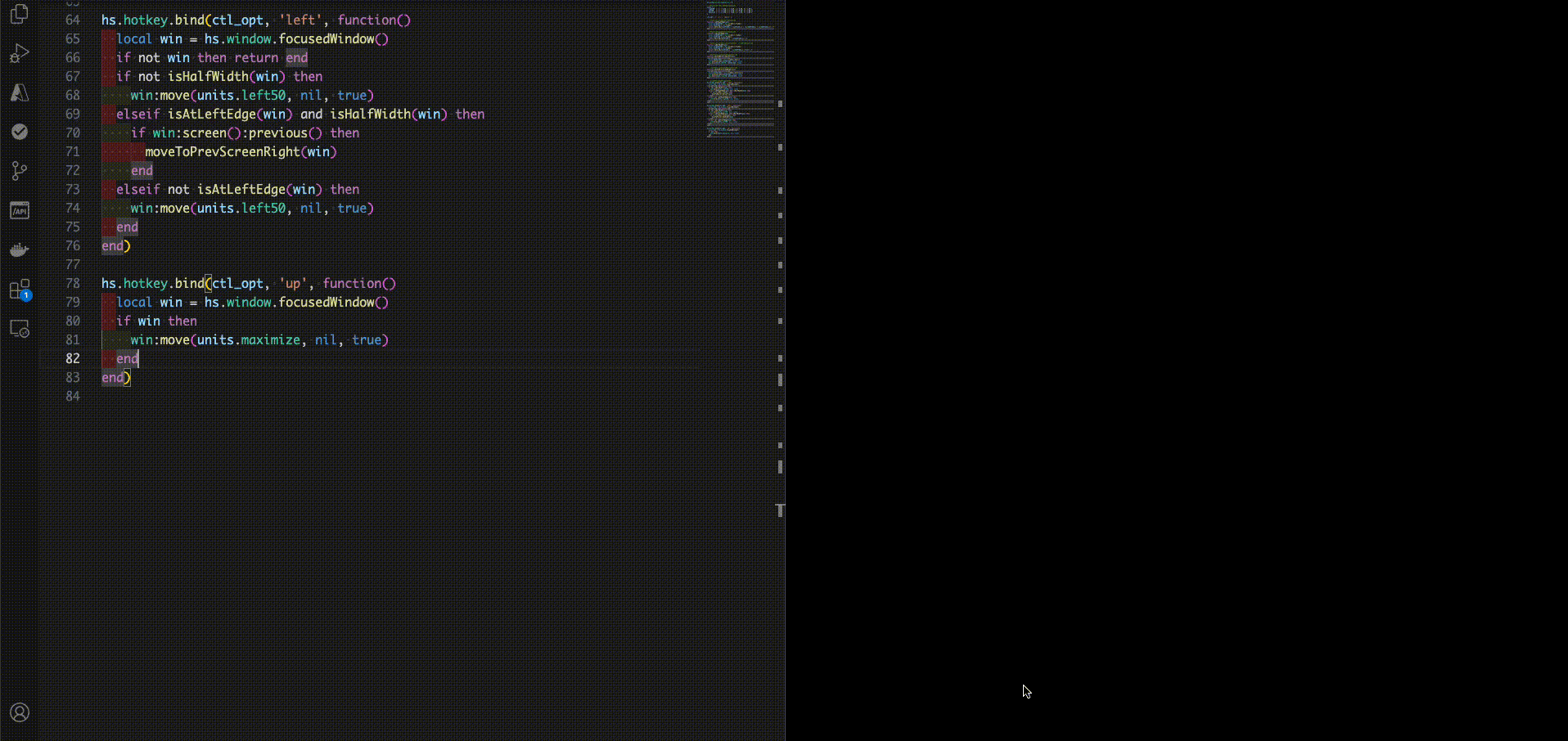The height and width of the screenshot is (741, 1568).
Task: Click the minimap code overview
Action: [740, 70]
